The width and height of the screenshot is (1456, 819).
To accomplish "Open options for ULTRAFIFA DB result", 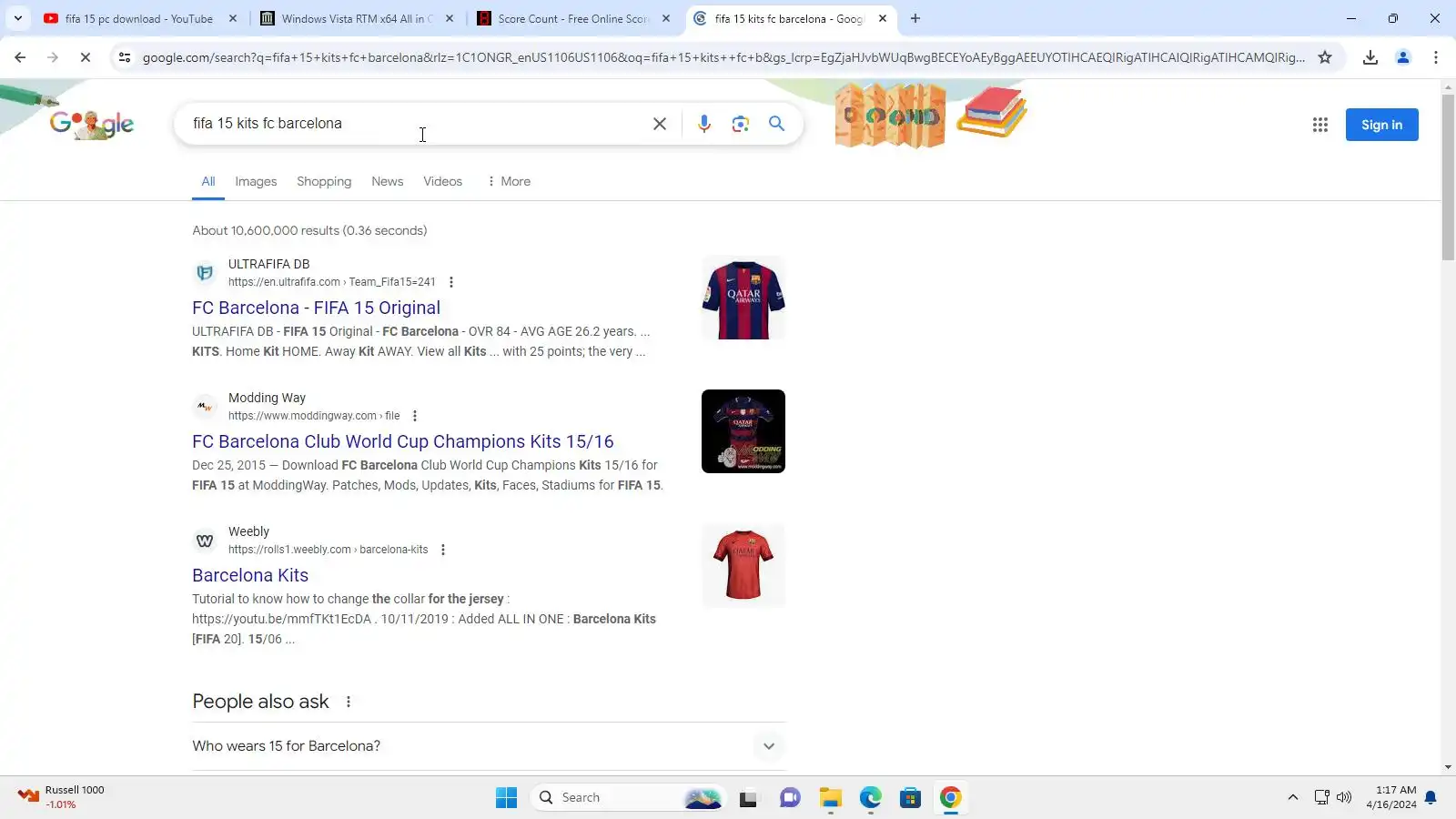I will tap(451, 282).
